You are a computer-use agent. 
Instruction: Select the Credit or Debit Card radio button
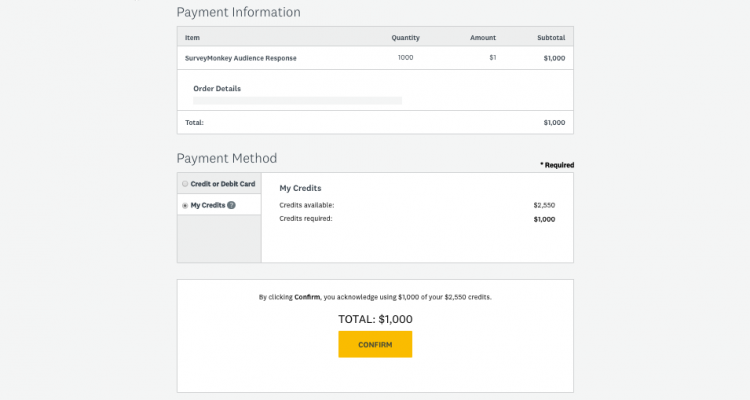point(185,184)
